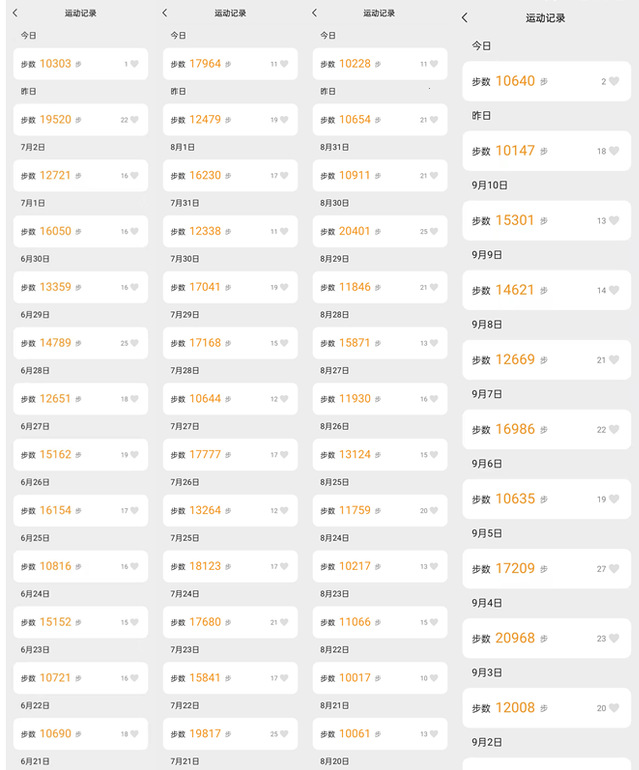This screenshot has height=770, width=639.
Task: Toggle like on the 19520 steps entry
Action: point(135,120)
